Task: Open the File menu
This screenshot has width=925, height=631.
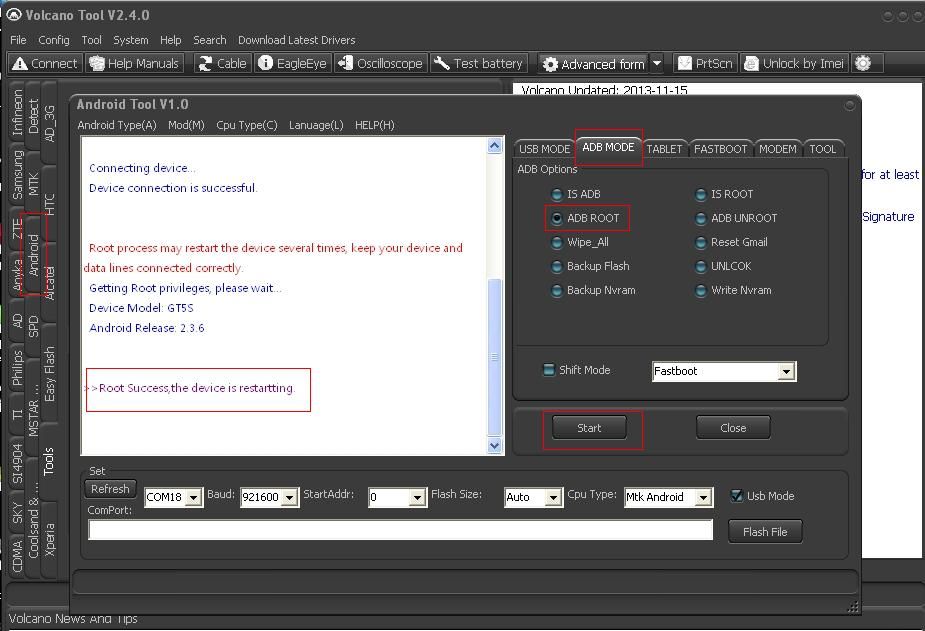Action: pos(18,40)
